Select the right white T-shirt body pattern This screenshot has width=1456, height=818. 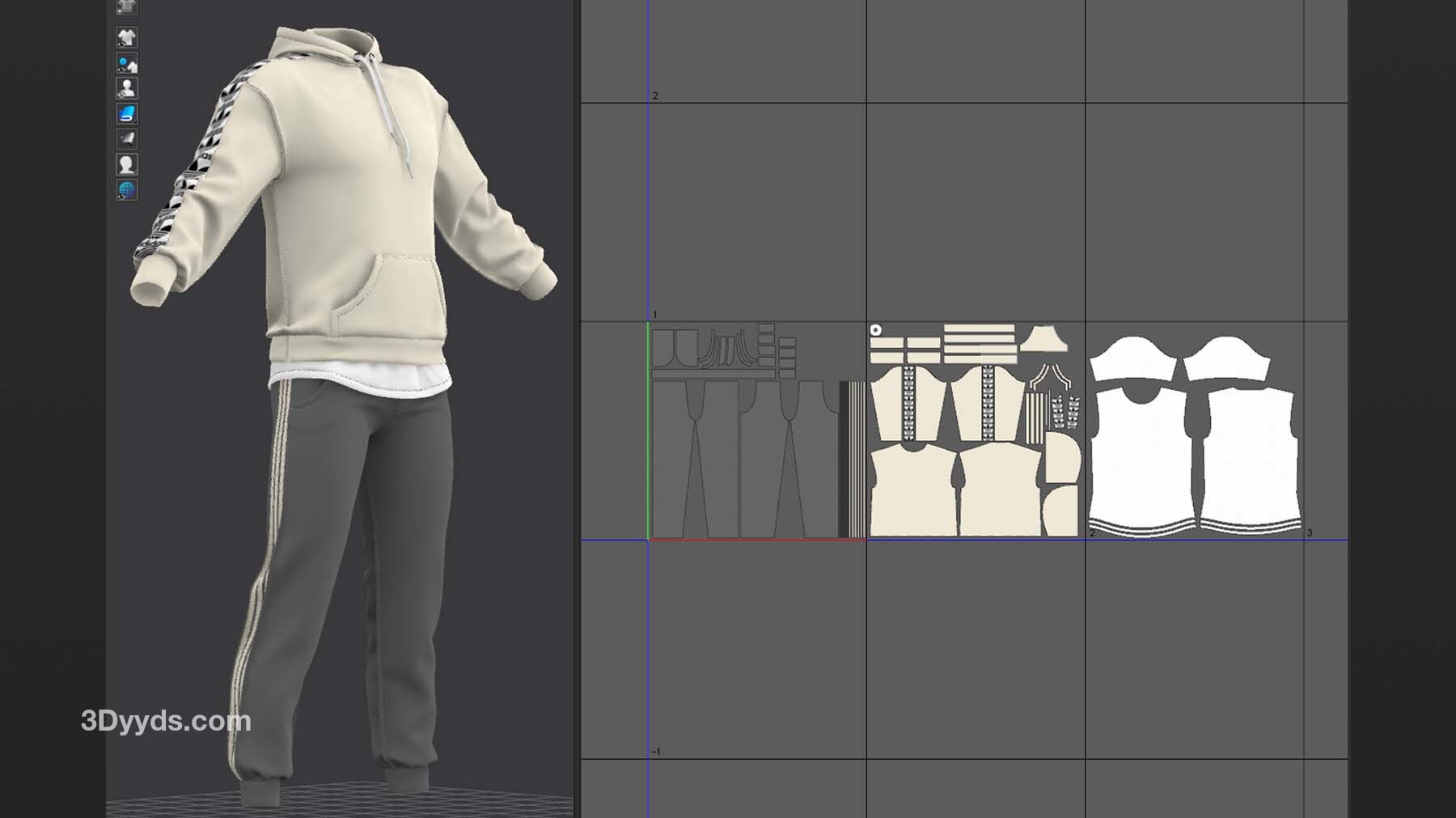[1246, 457]
